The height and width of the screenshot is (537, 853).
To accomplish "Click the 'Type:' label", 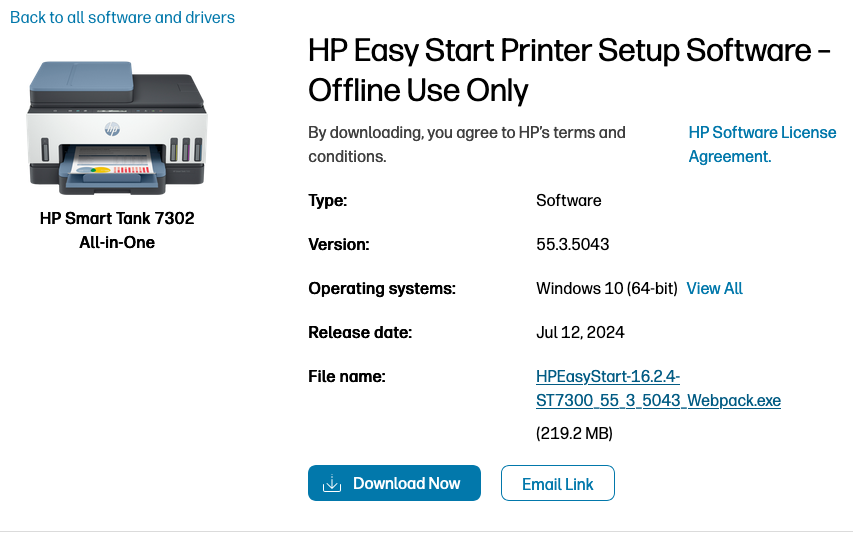I will (x=327, y=200).
